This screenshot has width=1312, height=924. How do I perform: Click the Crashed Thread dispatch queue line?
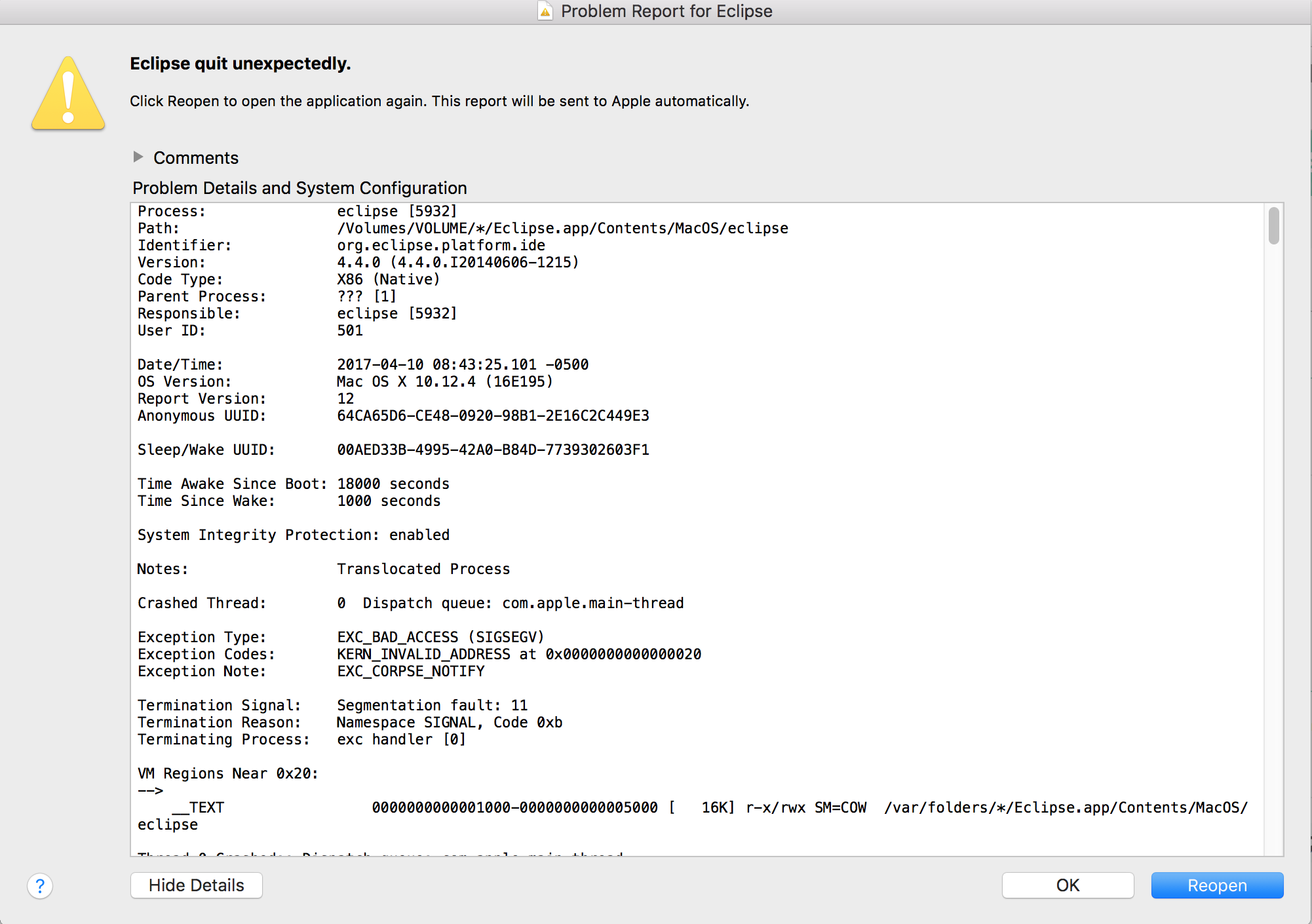[410, 603]
